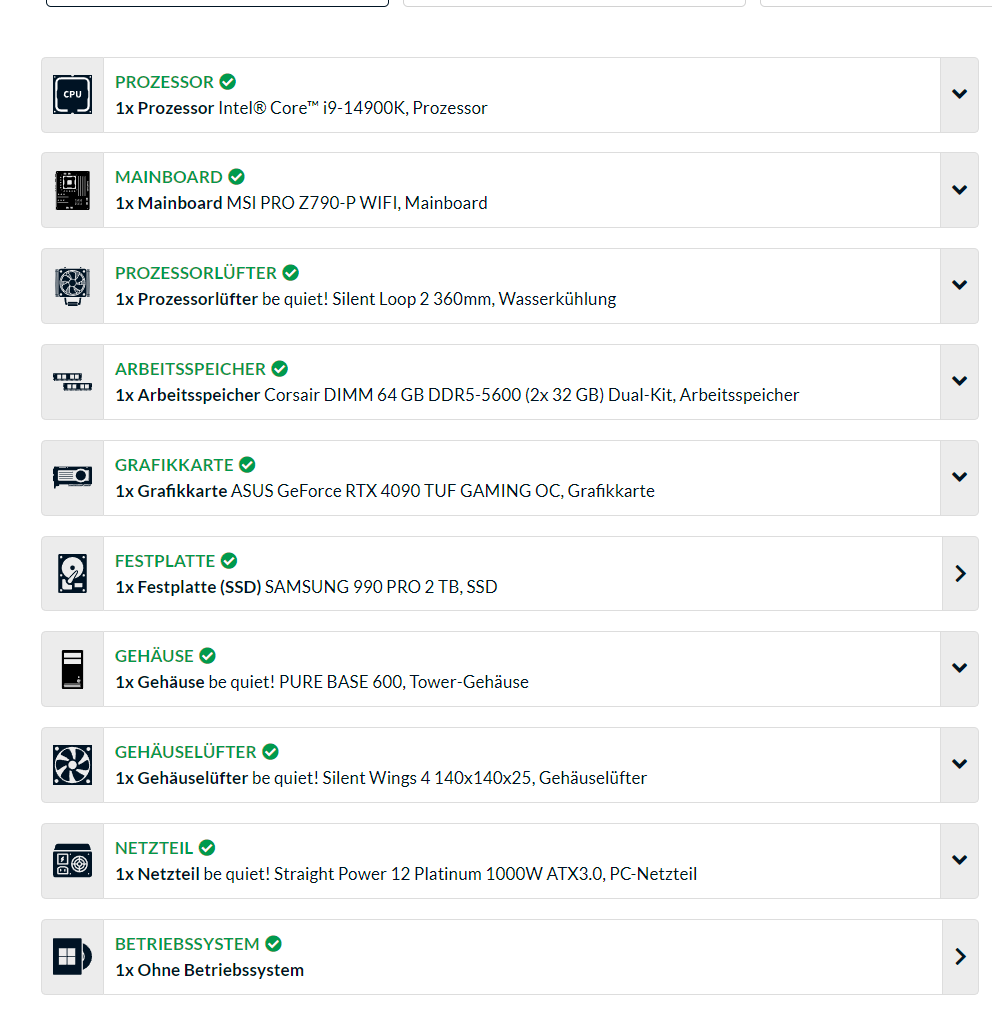Screen dimensions: 992x1016
Task: Expand the Mainboard section chevron
Action: click(960, 190)
